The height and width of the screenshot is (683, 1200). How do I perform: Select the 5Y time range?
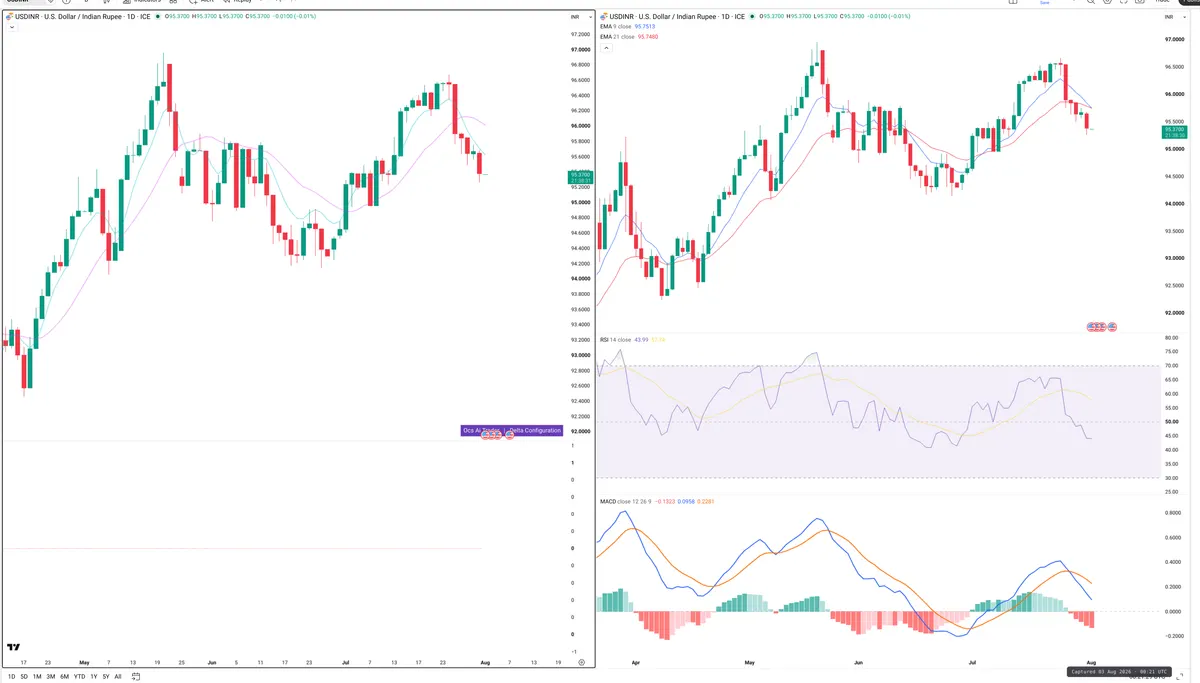pos(106,676)
